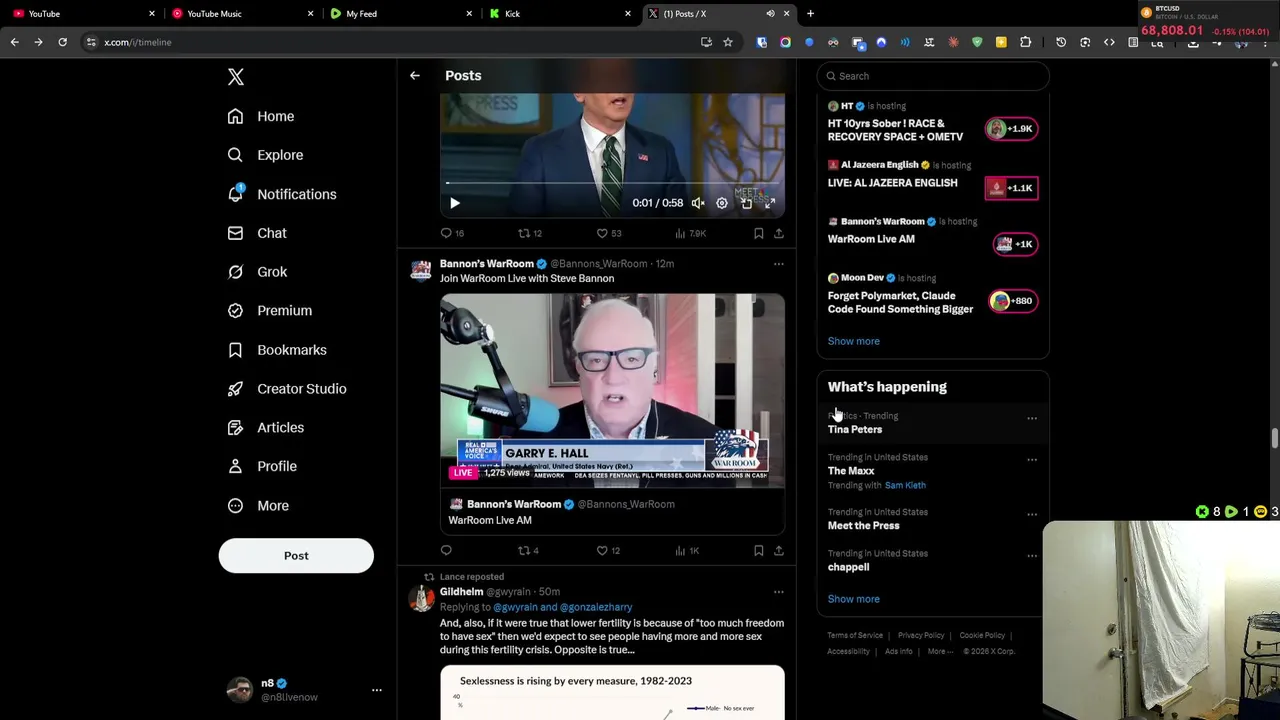
Task: Bookmark the Meet the Press post
Action: (758, 233)
